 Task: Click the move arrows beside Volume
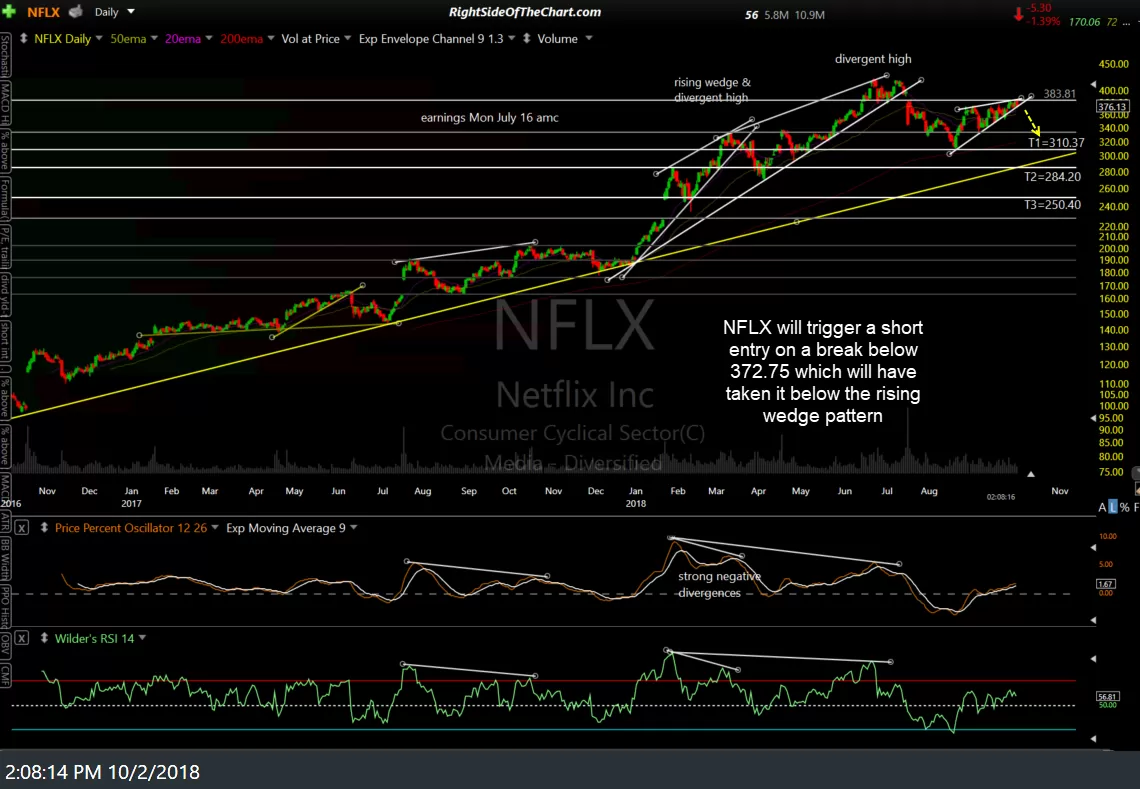pyautogui.click(x=526, y=39)
